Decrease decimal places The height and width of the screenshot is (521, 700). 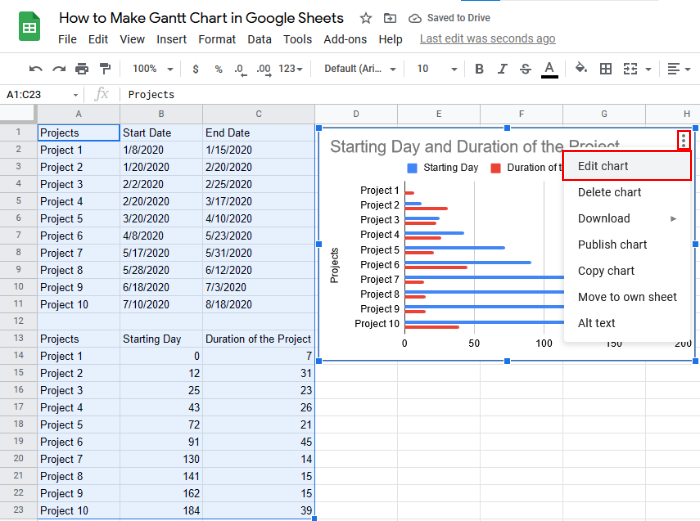point(240,70)
